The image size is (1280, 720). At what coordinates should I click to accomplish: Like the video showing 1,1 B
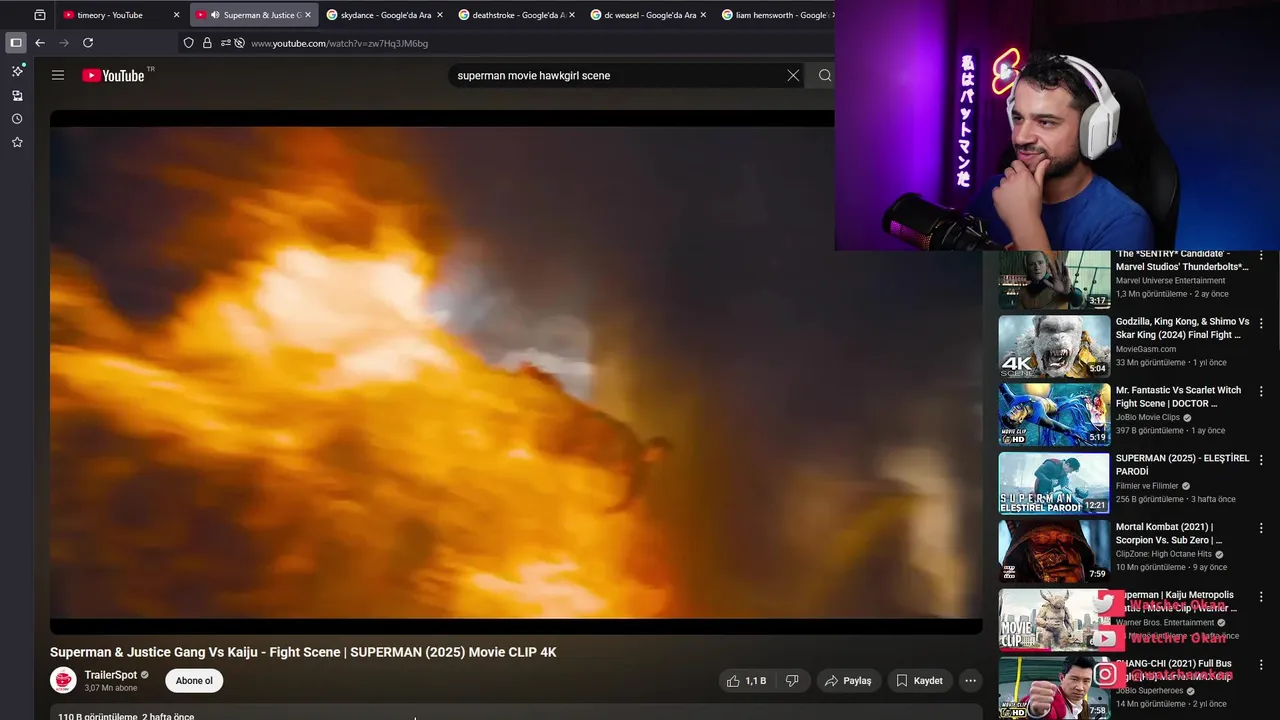746,681
